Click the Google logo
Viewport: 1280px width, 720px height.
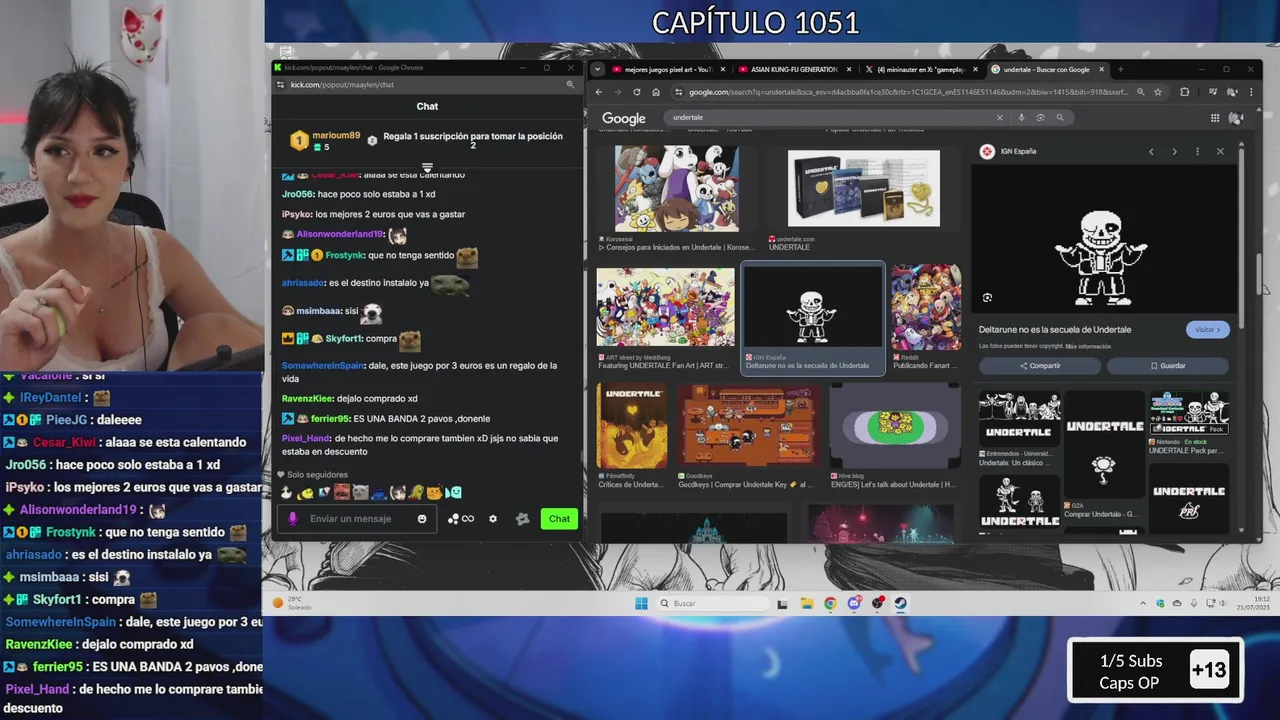pyautogui.click(x=623, y=118)
